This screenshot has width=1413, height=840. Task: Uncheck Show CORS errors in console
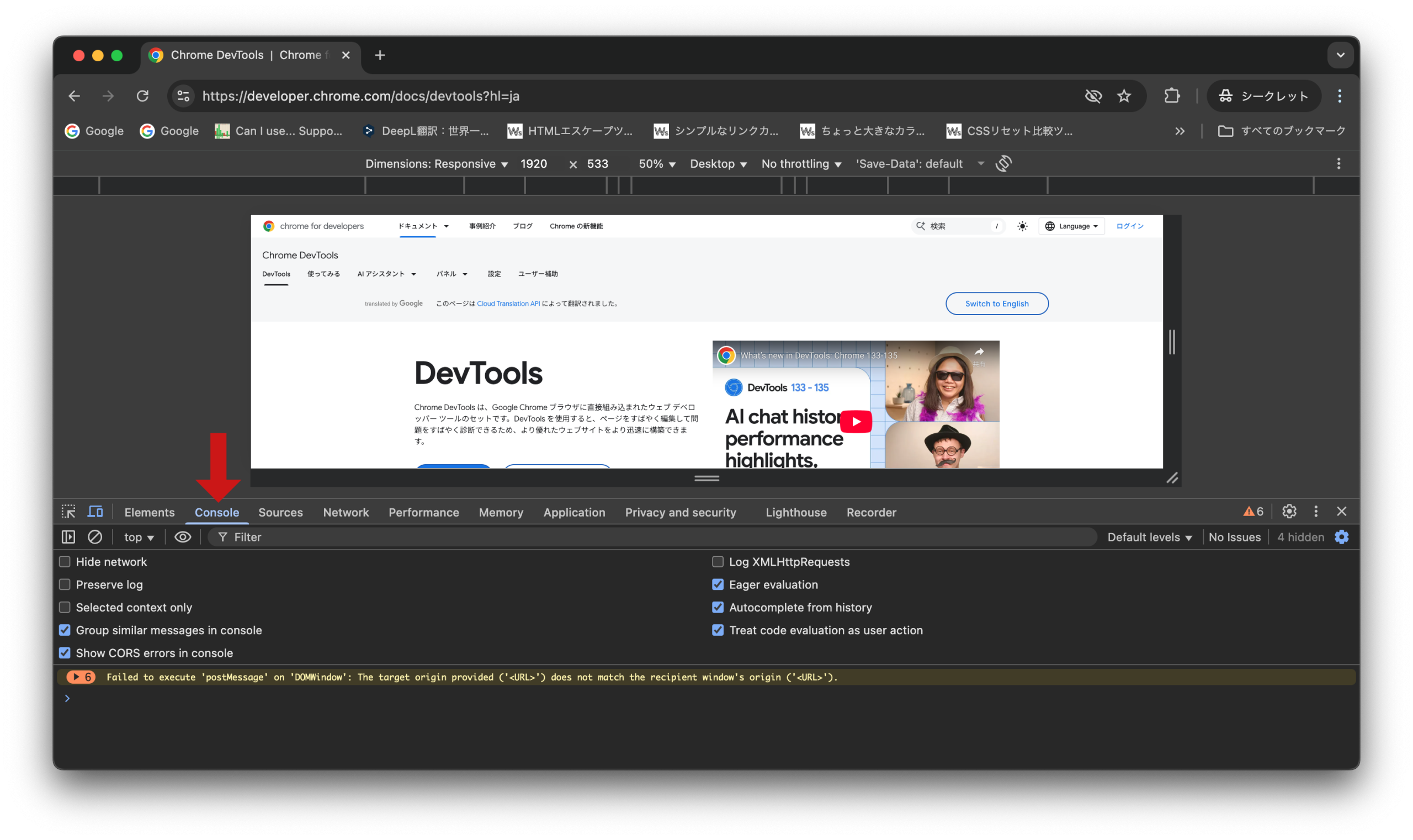pos(65,653)
